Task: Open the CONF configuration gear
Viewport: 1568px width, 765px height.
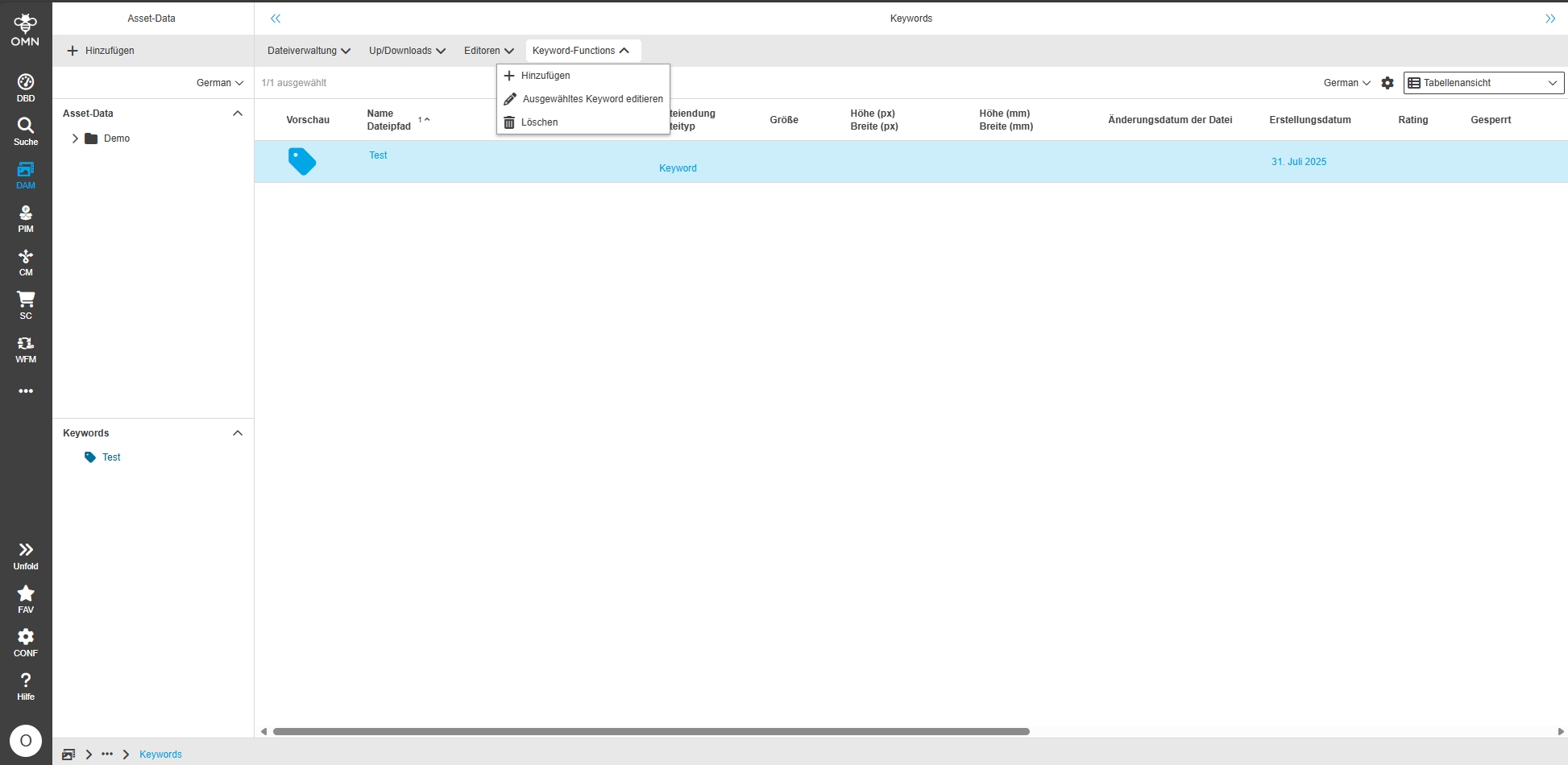Action: [26, 642]
